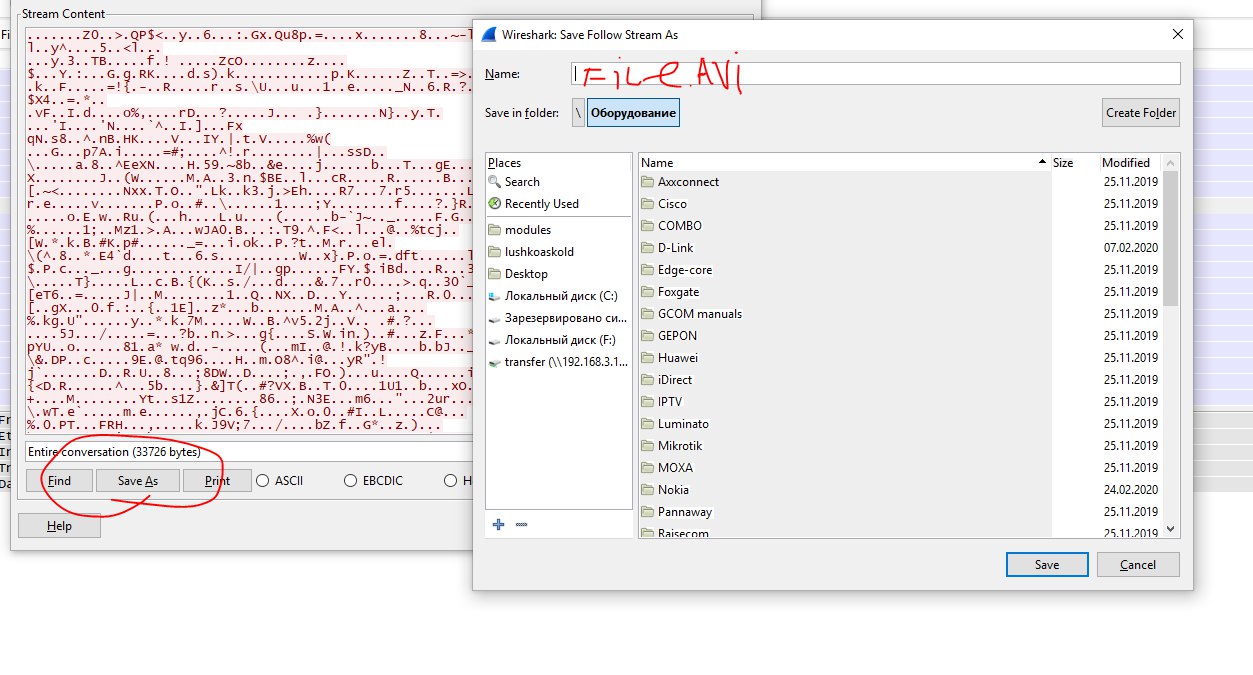Click the Edge-core folder icon
This screenshot has height=675, width=1253.
646,270
